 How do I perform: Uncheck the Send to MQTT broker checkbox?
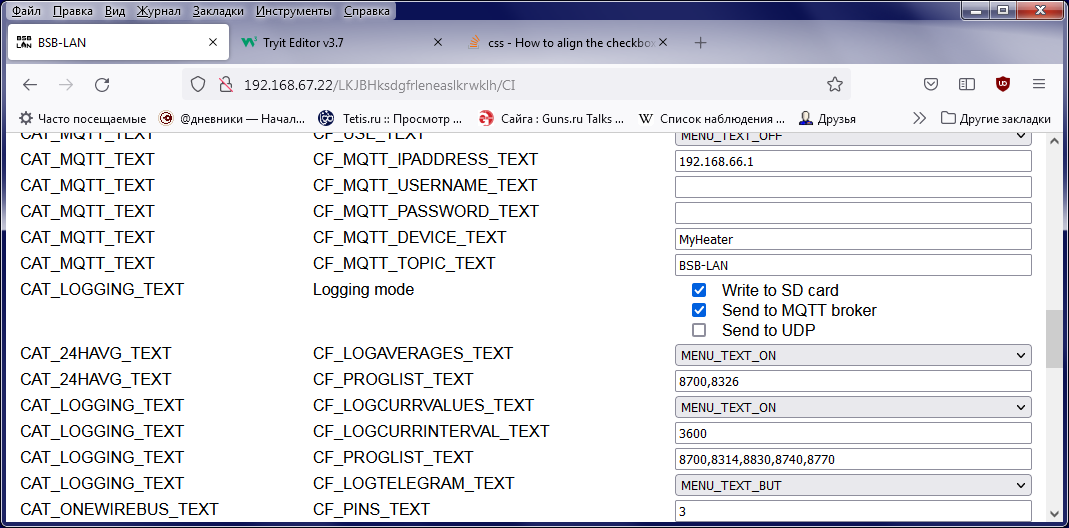click(x=699, y=310)
